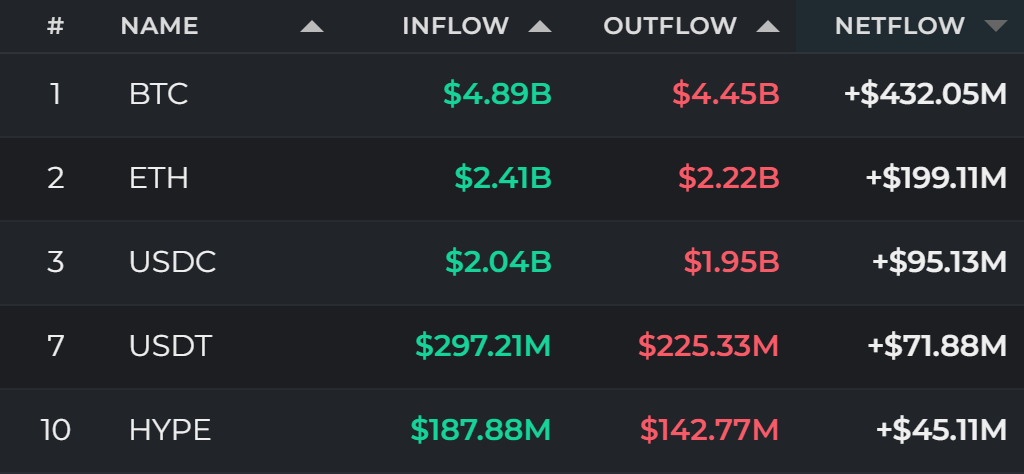Select the USDT name cell
Screen dimensions: 1024x474
coord(170,346)
